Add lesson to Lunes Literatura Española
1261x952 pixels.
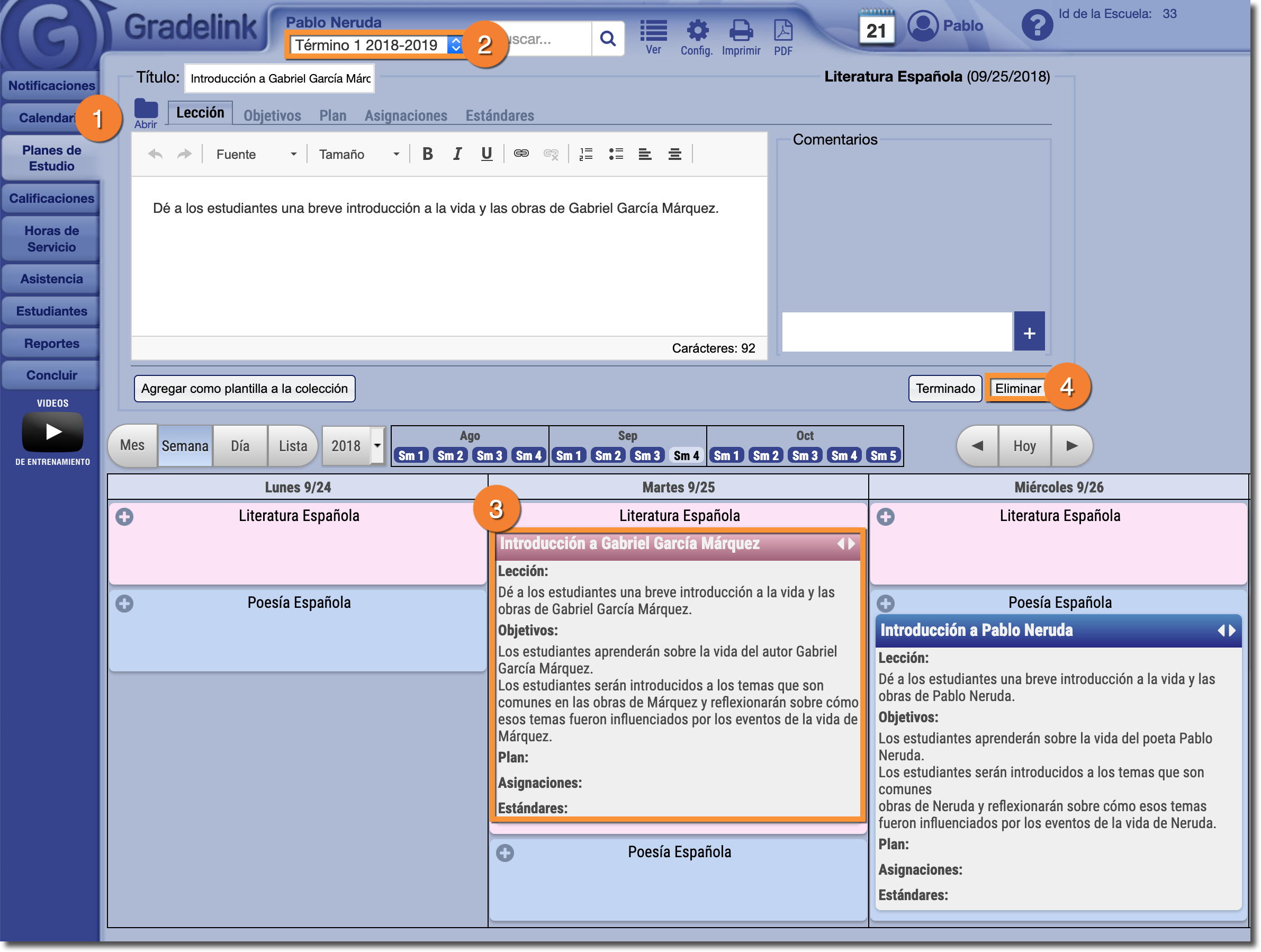[x=124, y=517]
